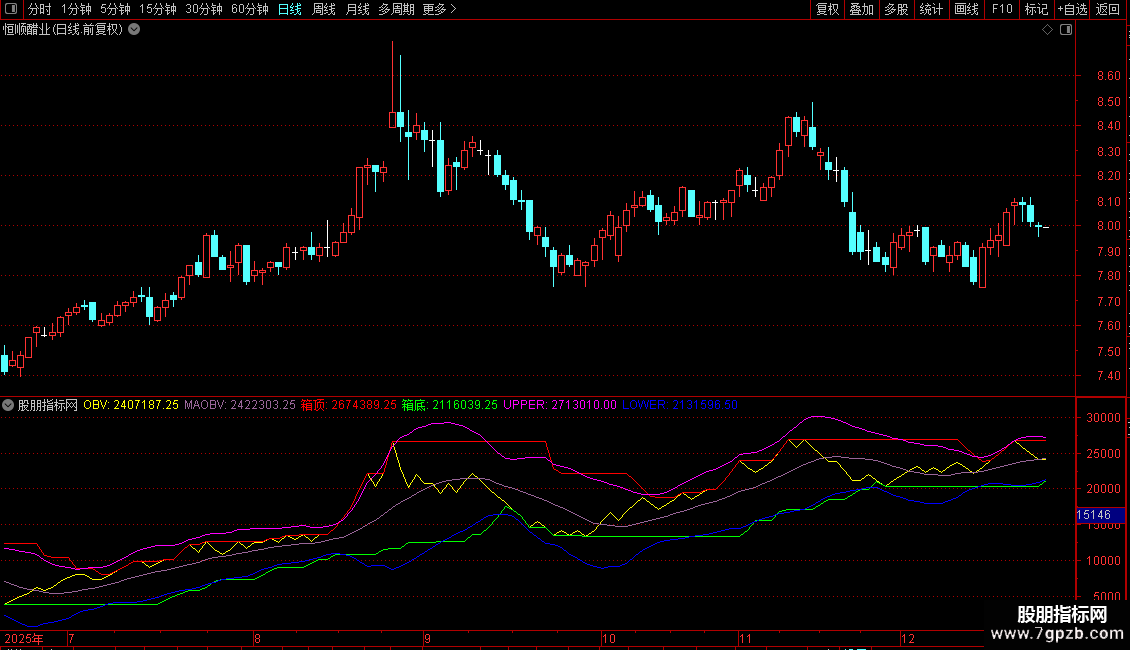Add stock with +自选 button
The height and width of the screenshot is (650, 1130).
tap(1071, 9)
